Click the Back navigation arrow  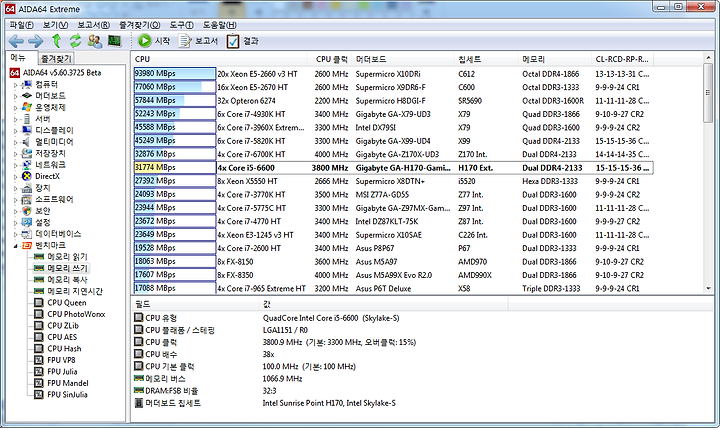17,41
